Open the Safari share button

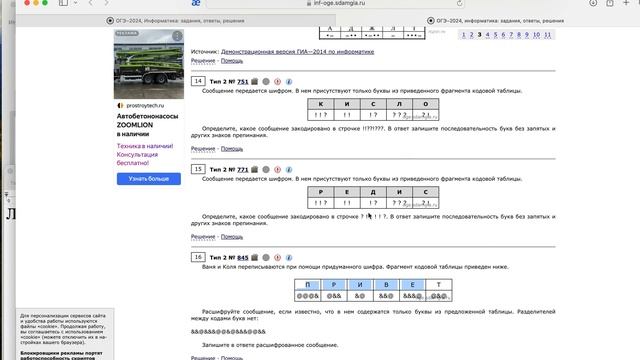[610, 3]
